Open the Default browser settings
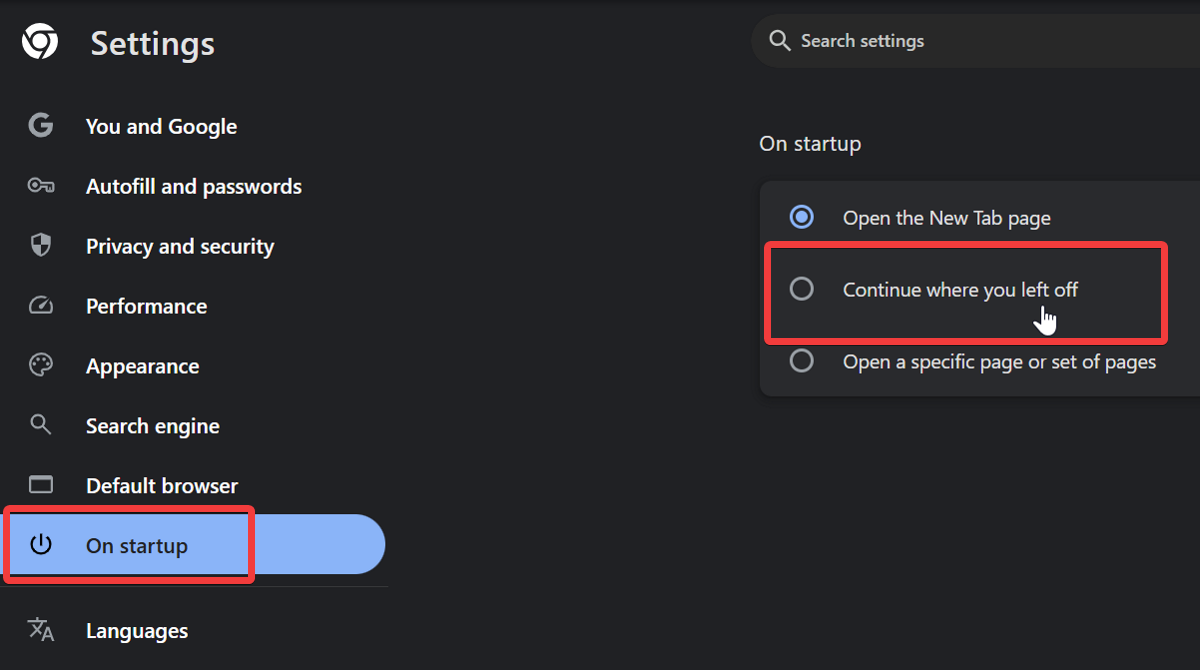1200x670 pixels. pos(161,484)
